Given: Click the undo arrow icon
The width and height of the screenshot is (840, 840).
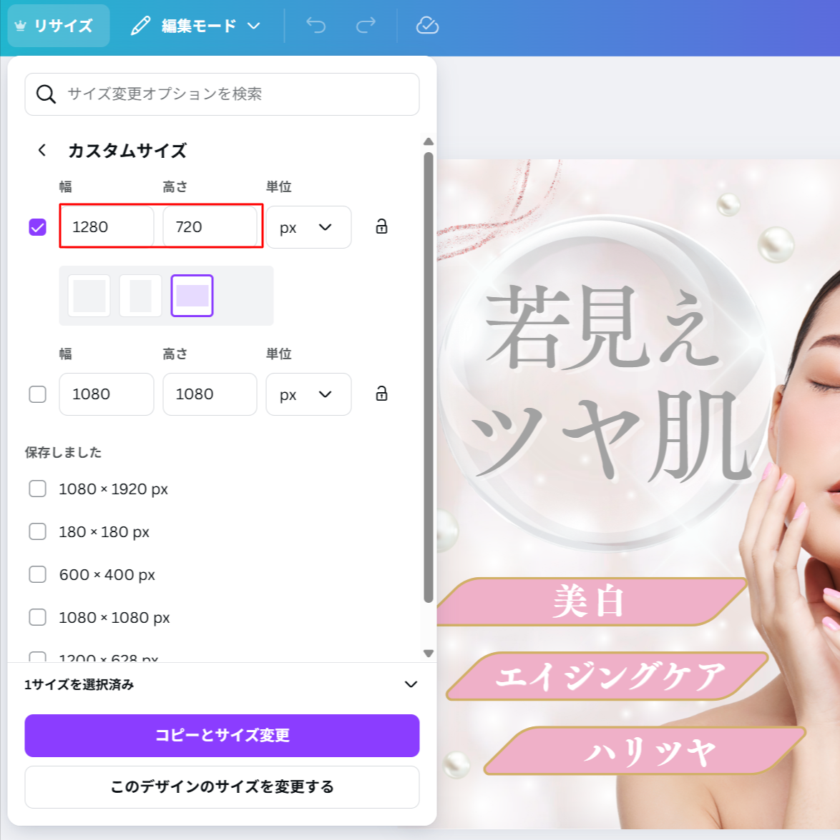Looking at the screenshot, I should tap(316, 26).
